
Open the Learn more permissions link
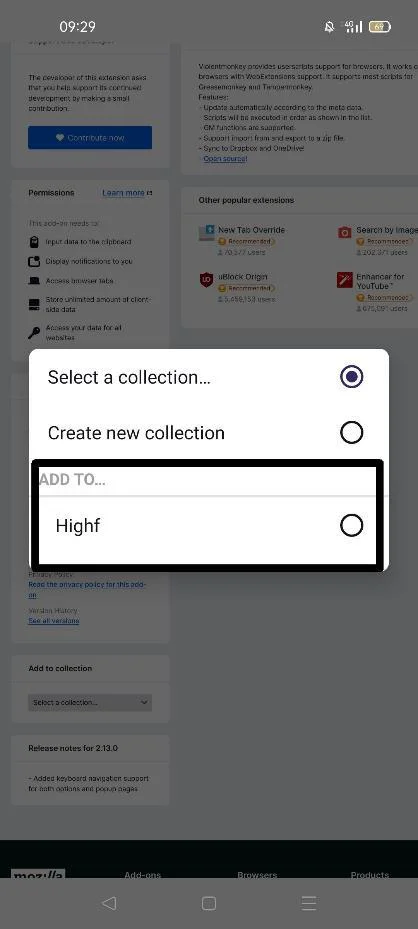(123, 193)
